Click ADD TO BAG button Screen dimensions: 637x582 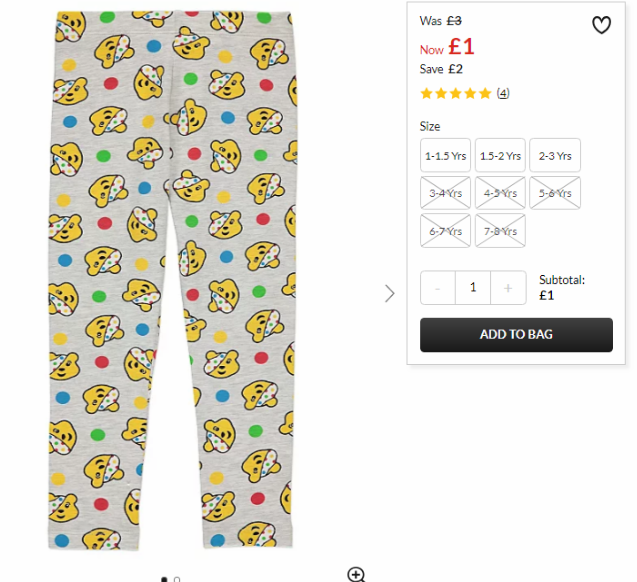[x=516, y=335]
